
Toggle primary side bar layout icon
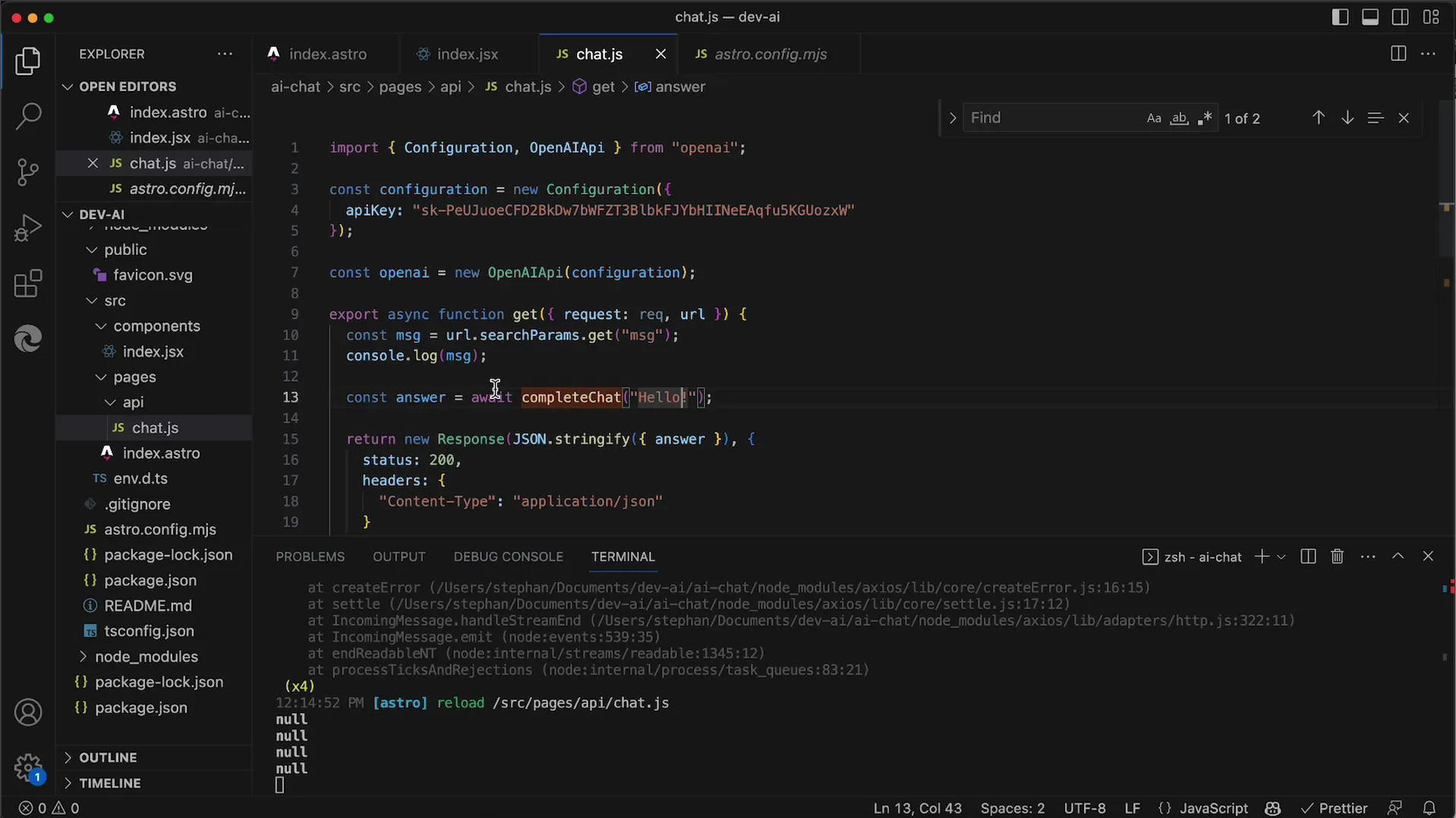tap(1340, 17)
